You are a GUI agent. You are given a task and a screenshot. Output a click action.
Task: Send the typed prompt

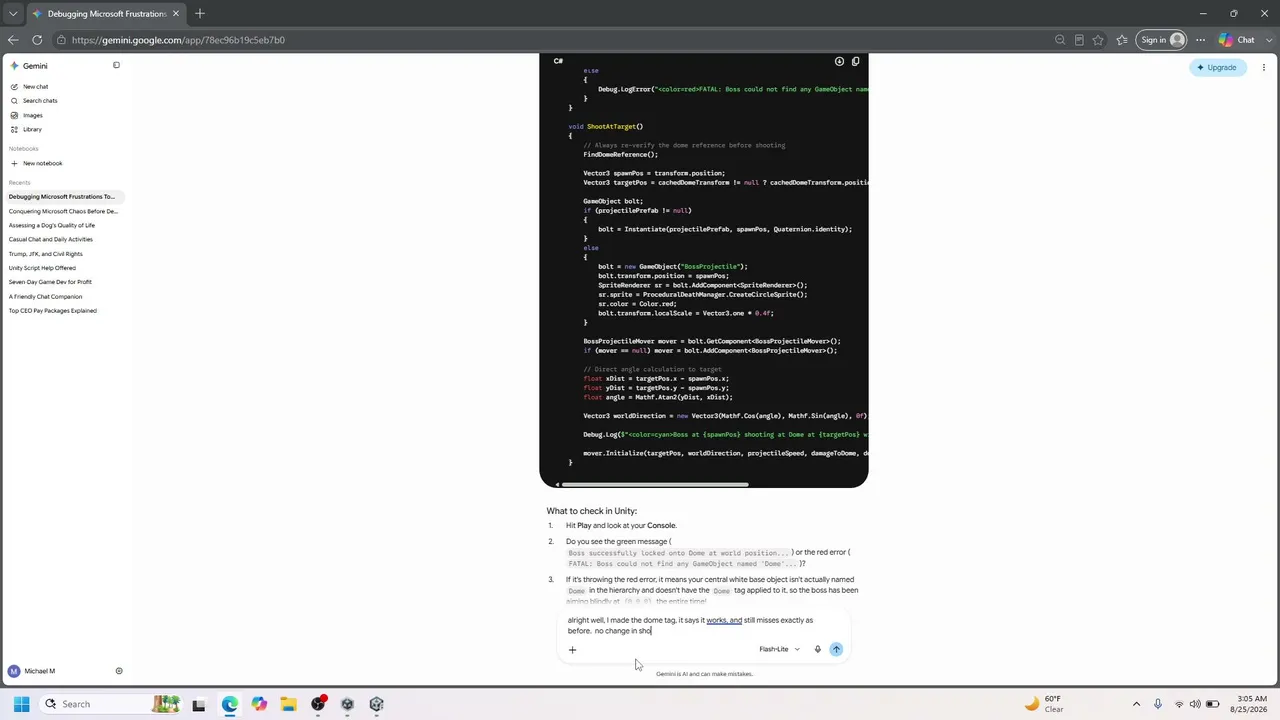click(836, 649)
